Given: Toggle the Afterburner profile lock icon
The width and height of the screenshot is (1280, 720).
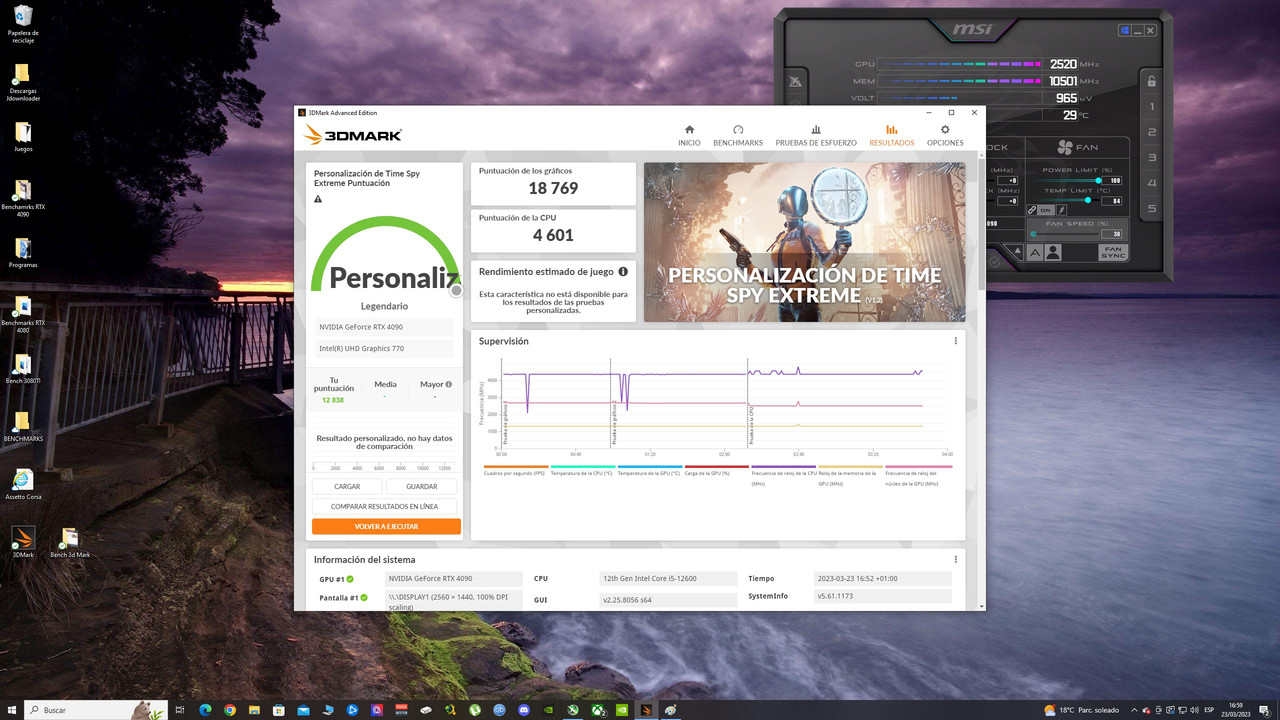Looking at the screenshot, I should tap(1151, 81).
